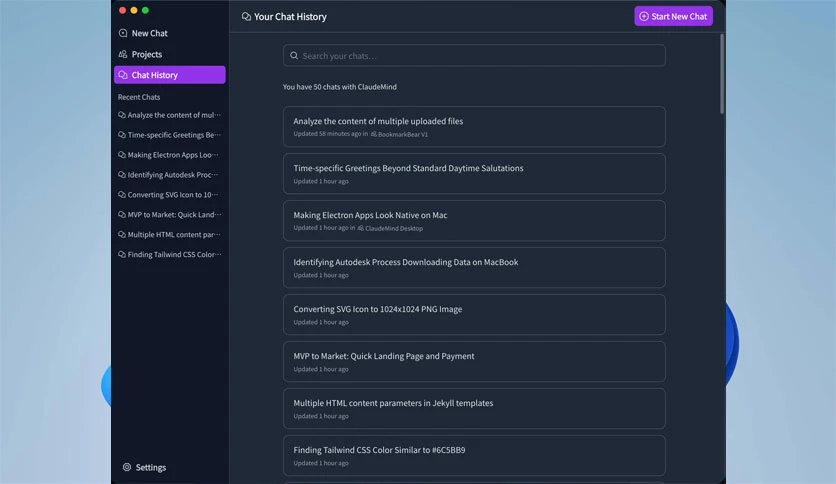Click the BookmarkBear V1 project icon

click(x=374, y=134)
